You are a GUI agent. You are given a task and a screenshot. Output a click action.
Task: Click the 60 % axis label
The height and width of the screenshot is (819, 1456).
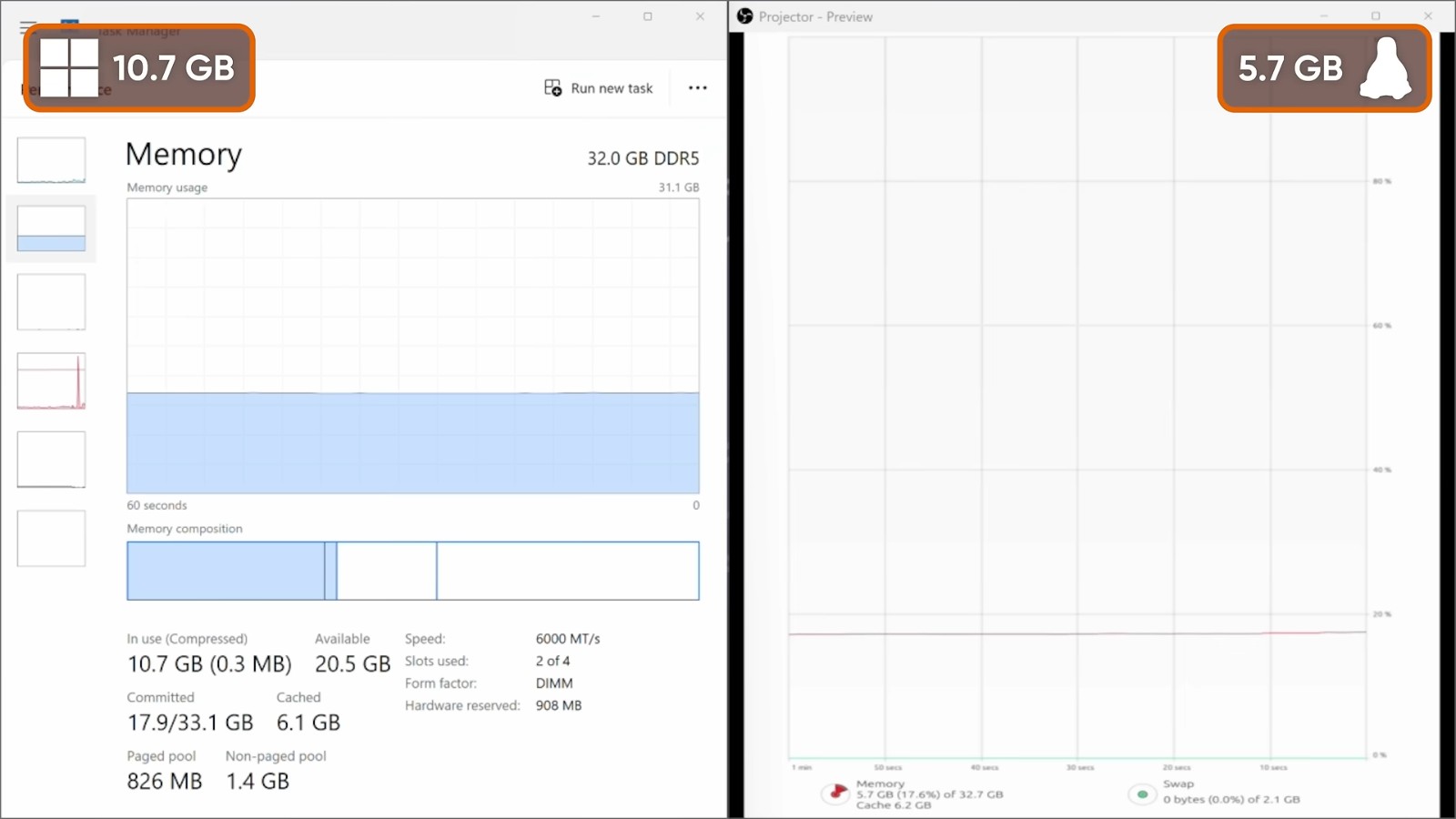(1382, 326)
